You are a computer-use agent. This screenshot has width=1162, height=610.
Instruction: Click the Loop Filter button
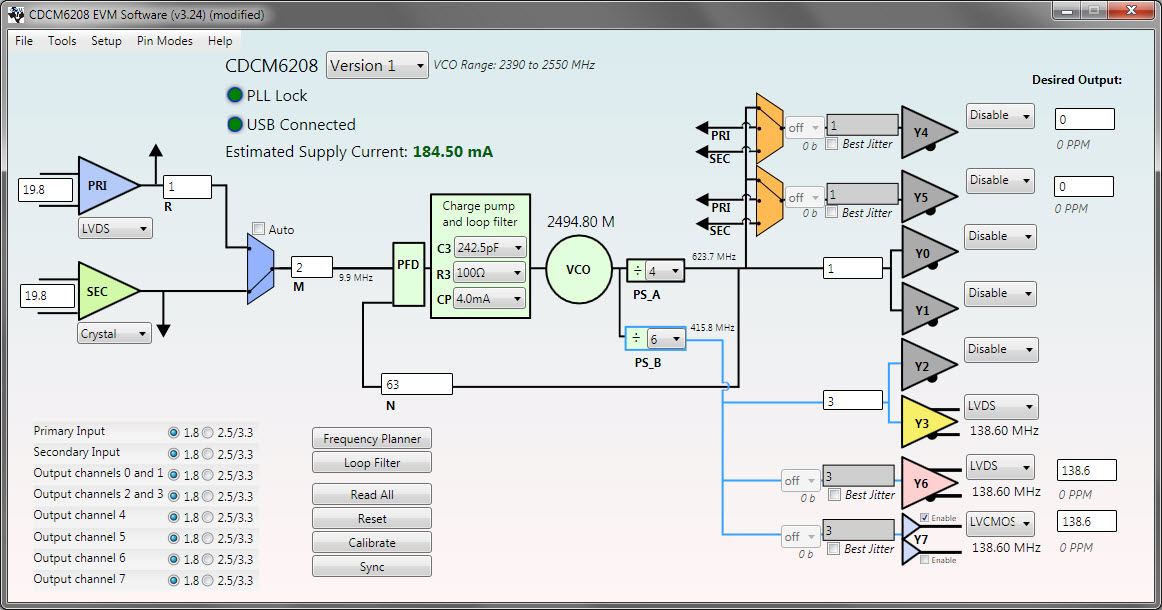point(372,463)
